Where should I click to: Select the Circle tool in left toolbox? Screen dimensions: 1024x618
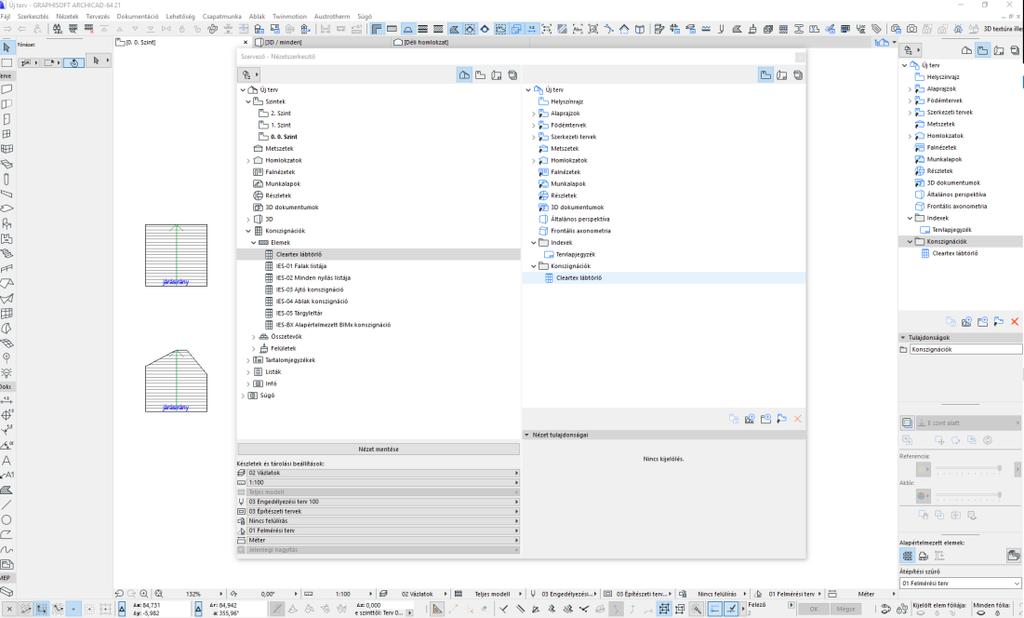tap(7, 520)
